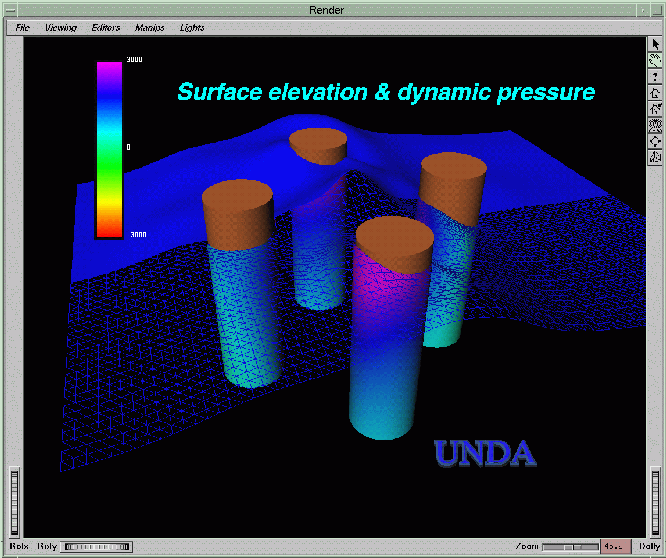Click the Rotx vertical thumbwheel on the left
This screenshot has width=666, height=558.
pyautogui.click(x=14, y=501)
